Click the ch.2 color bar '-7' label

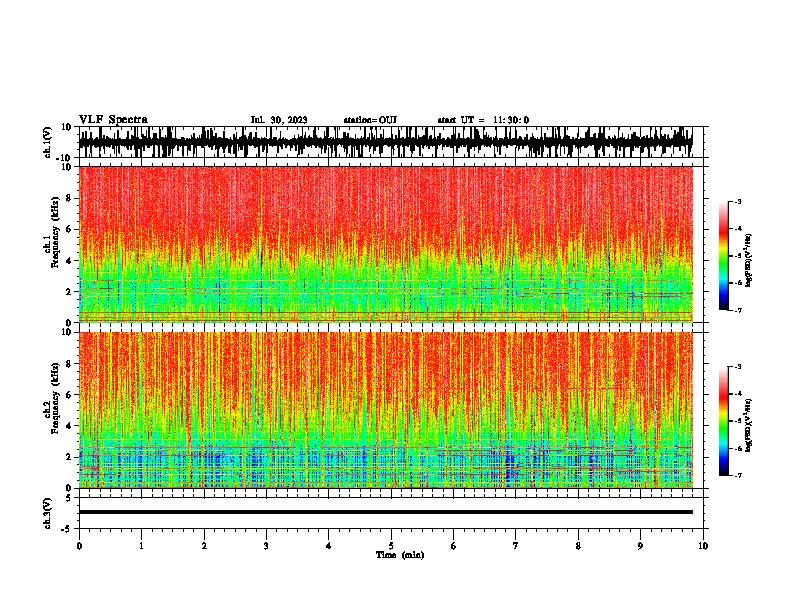click(737, 476)
